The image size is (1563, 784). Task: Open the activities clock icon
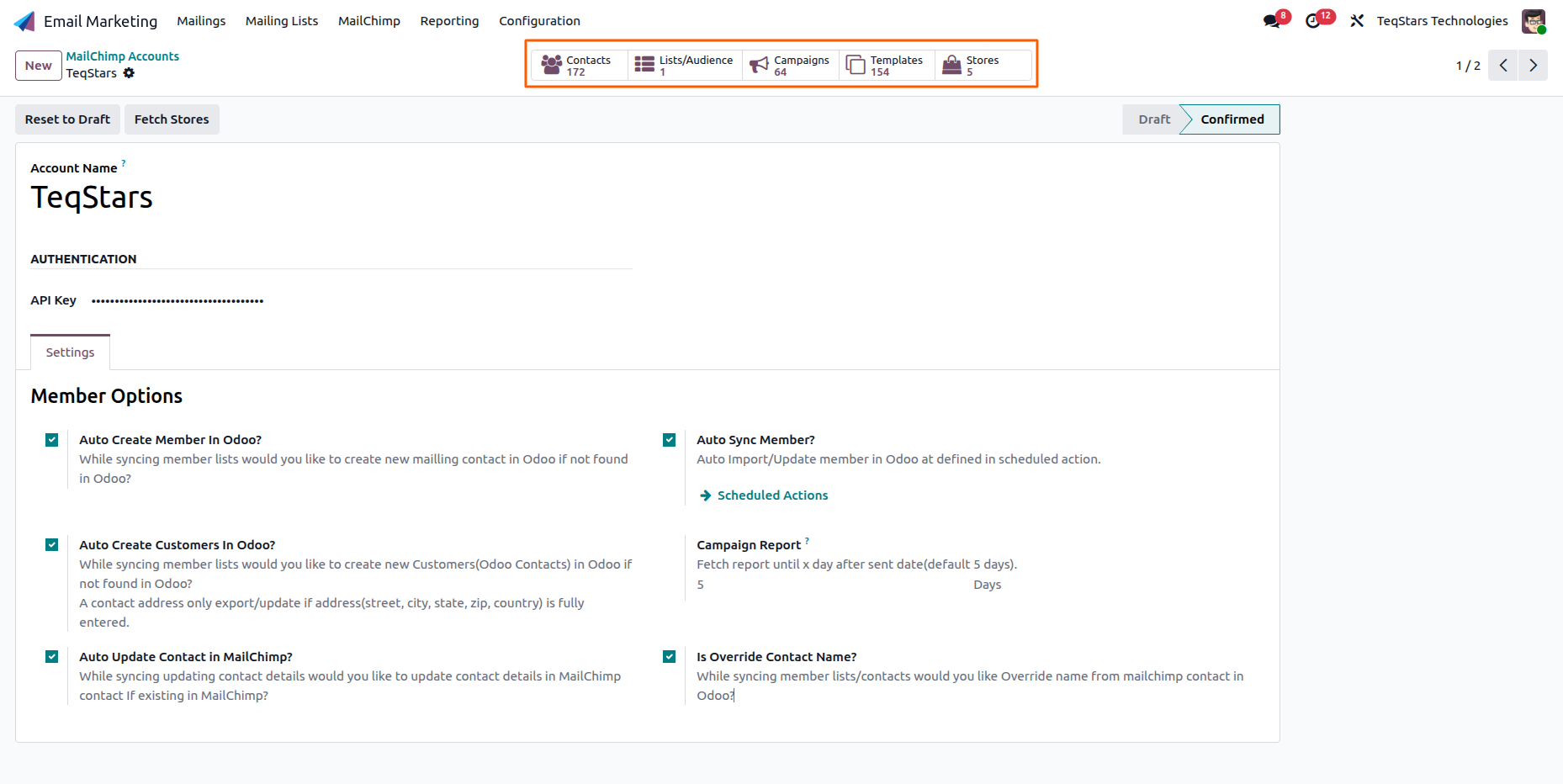pos(1313,21)
